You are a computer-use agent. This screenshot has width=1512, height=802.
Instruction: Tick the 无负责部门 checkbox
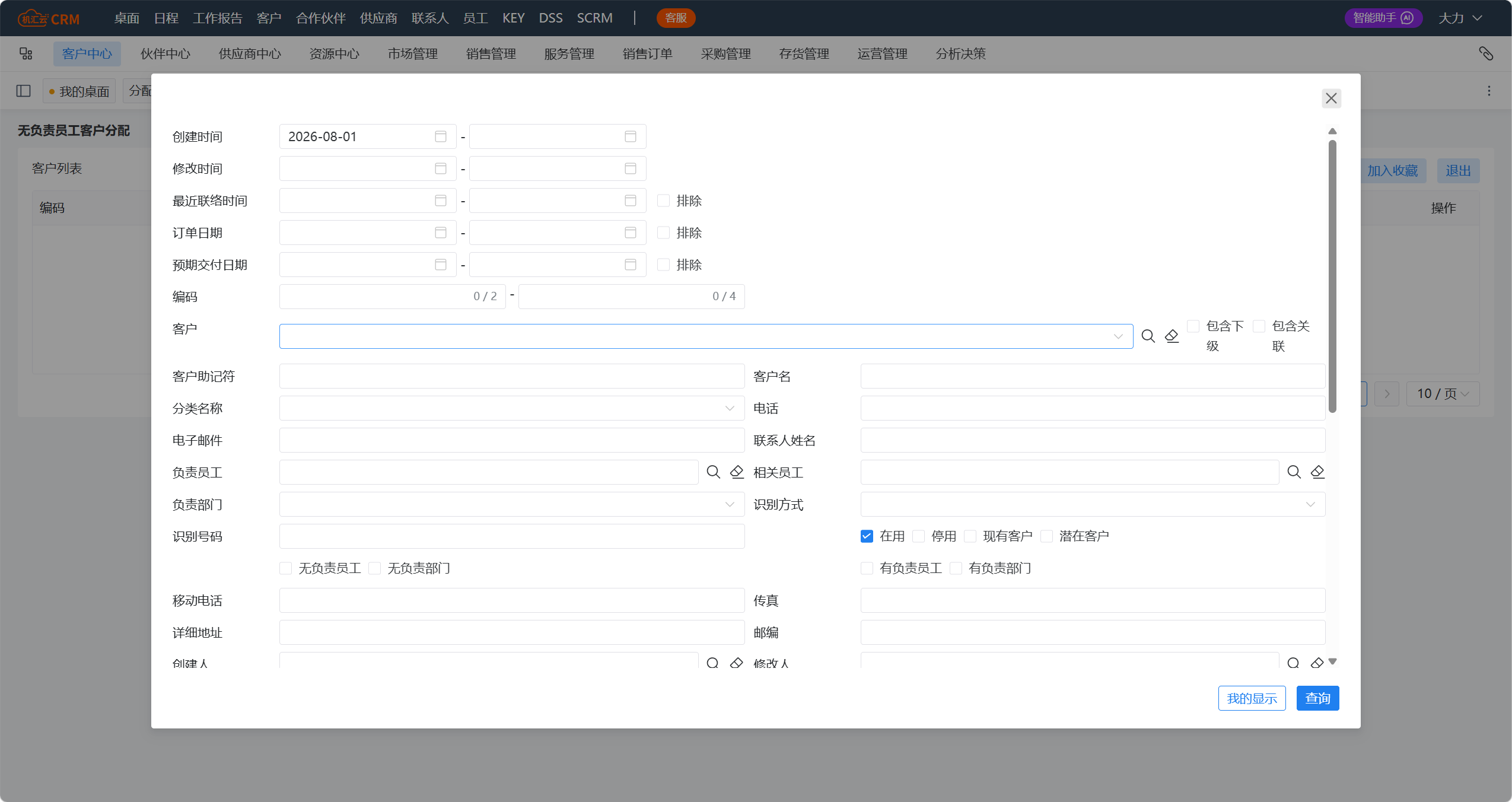pyautogui.click(x=374, y=568)
